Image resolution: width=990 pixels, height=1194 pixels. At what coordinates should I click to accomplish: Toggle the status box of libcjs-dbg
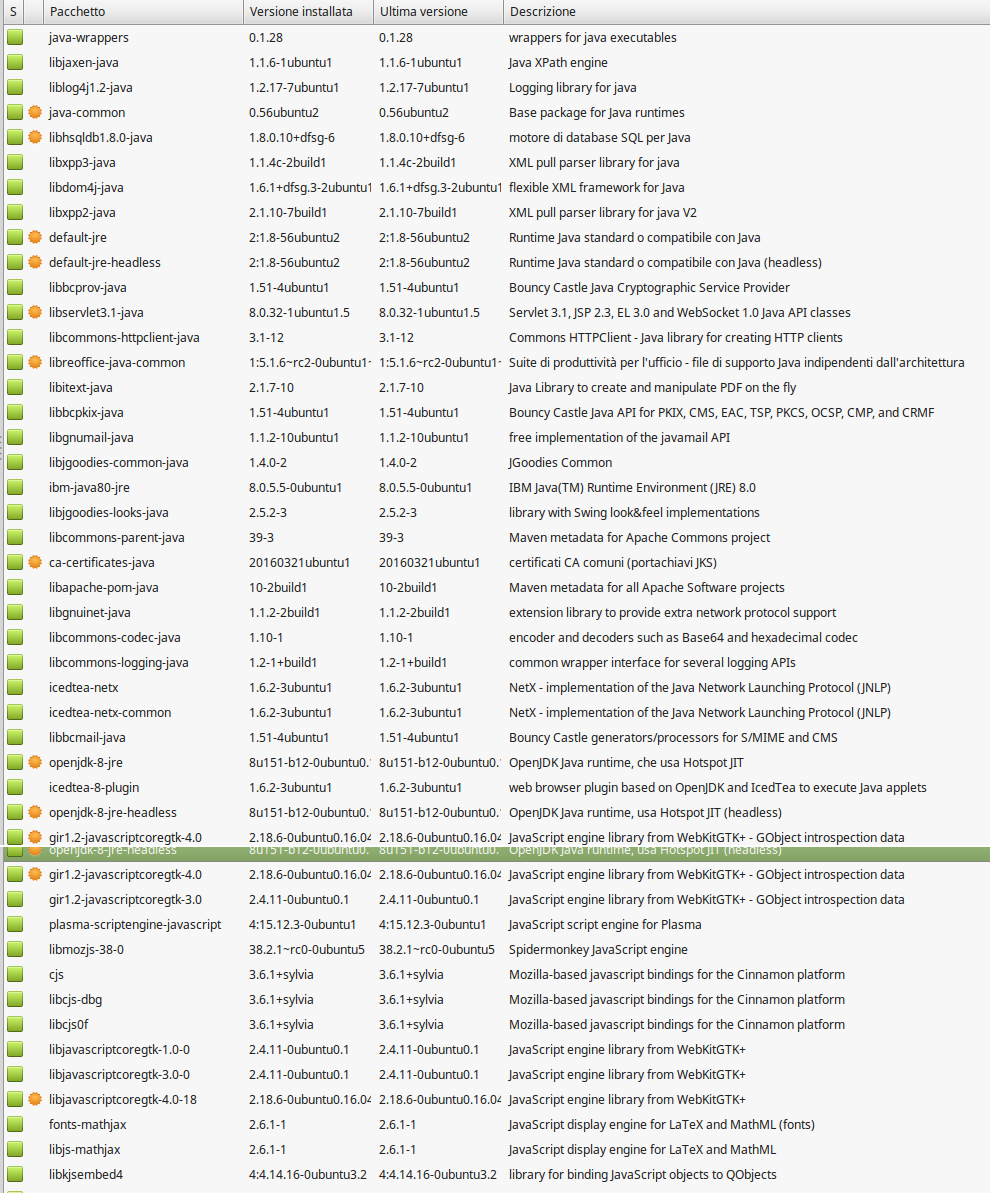[x=15, y=1000]
